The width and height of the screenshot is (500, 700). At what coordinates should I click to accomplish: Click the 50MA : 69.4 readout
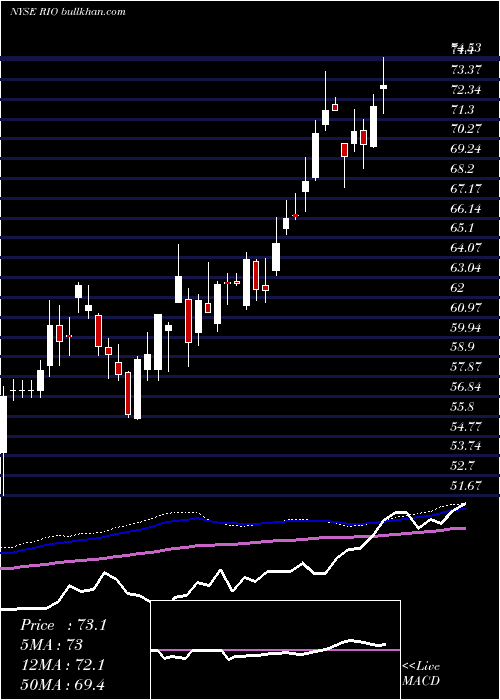[x=62, y=684]
